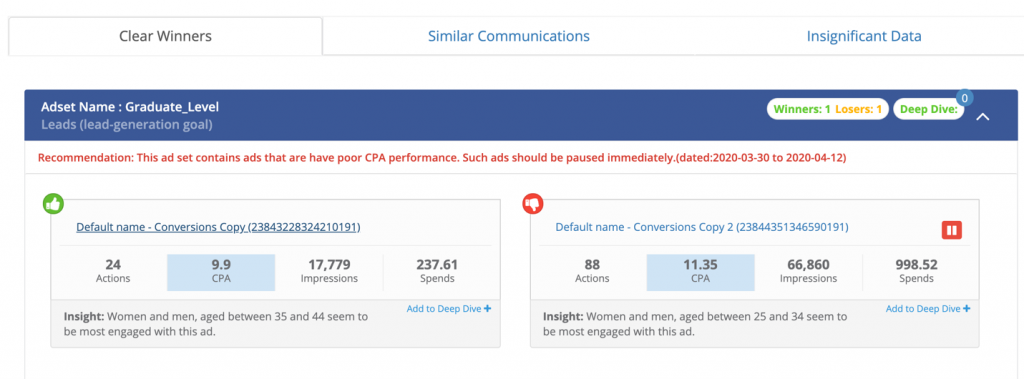
Task: Switch to the Insignificant Data tab
Action: (x=864, y=36)
